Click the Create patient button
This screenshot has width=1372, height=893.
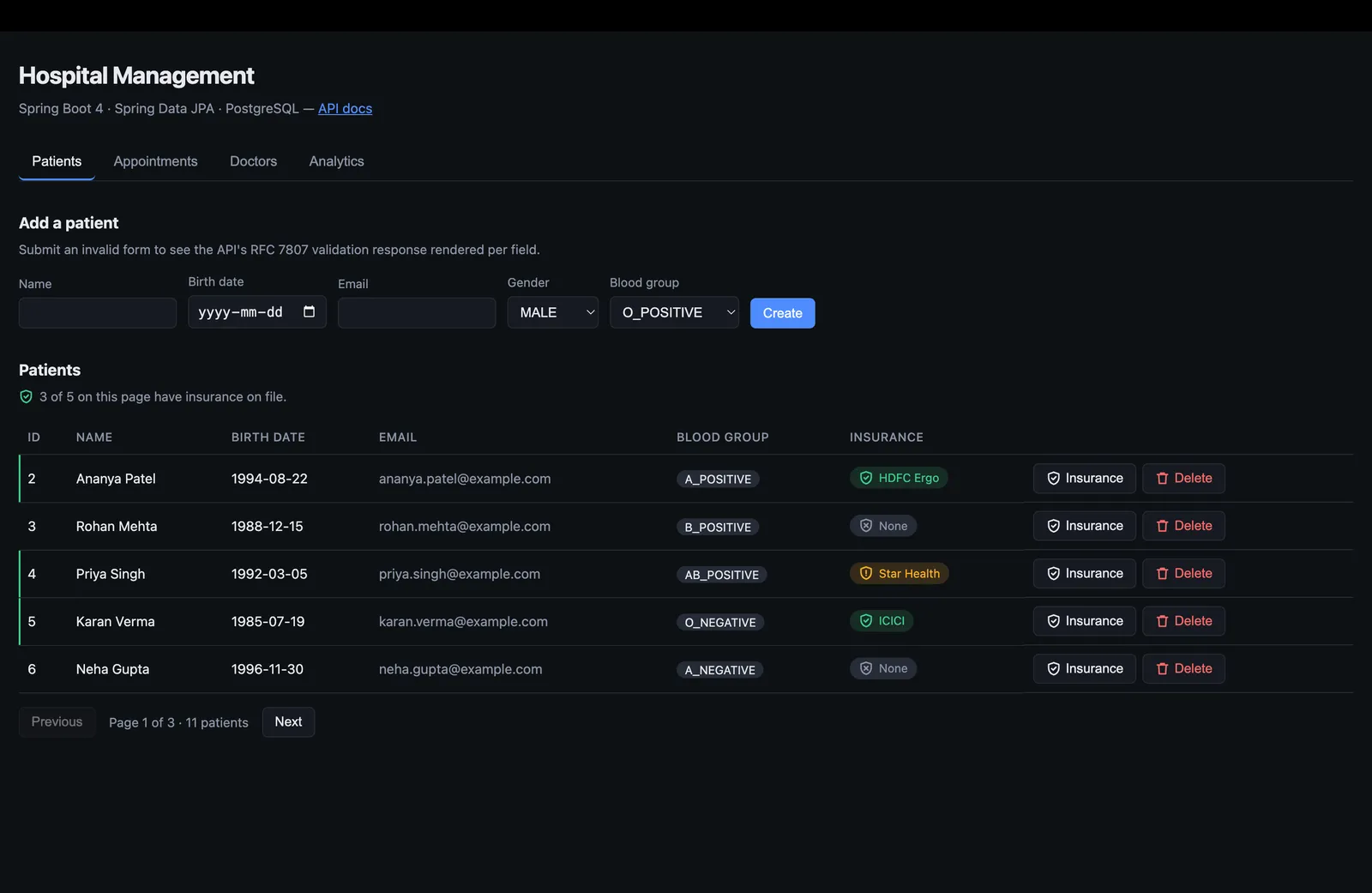pyautogui.click(x=783, y=313)
